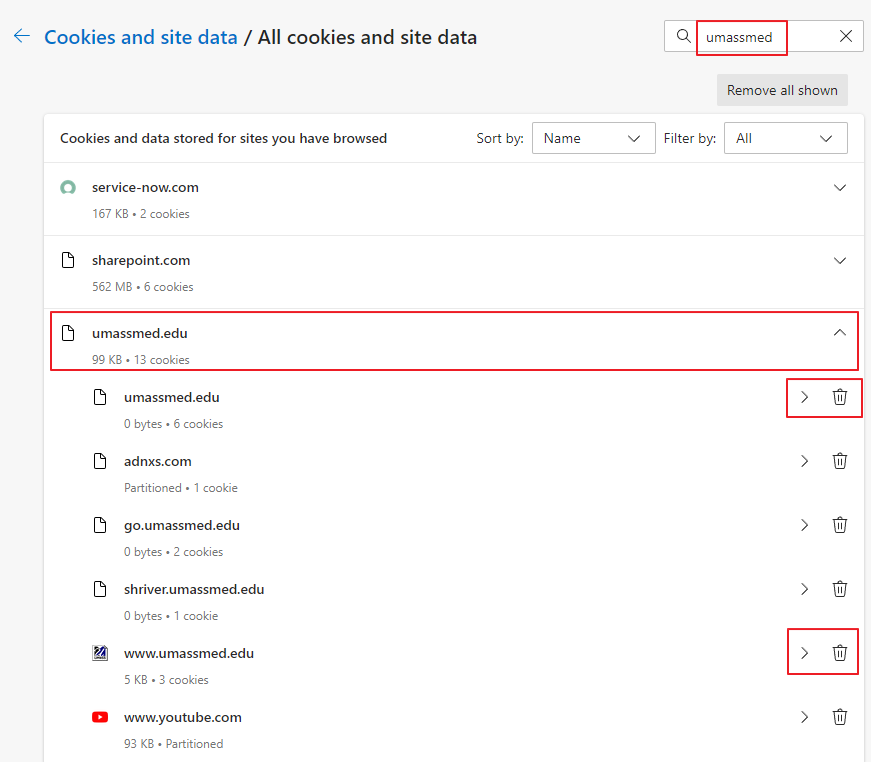Delete umassmed.edu cookies with the trash icon
Viewport: 871px width, 762px height.
point(840,398)
